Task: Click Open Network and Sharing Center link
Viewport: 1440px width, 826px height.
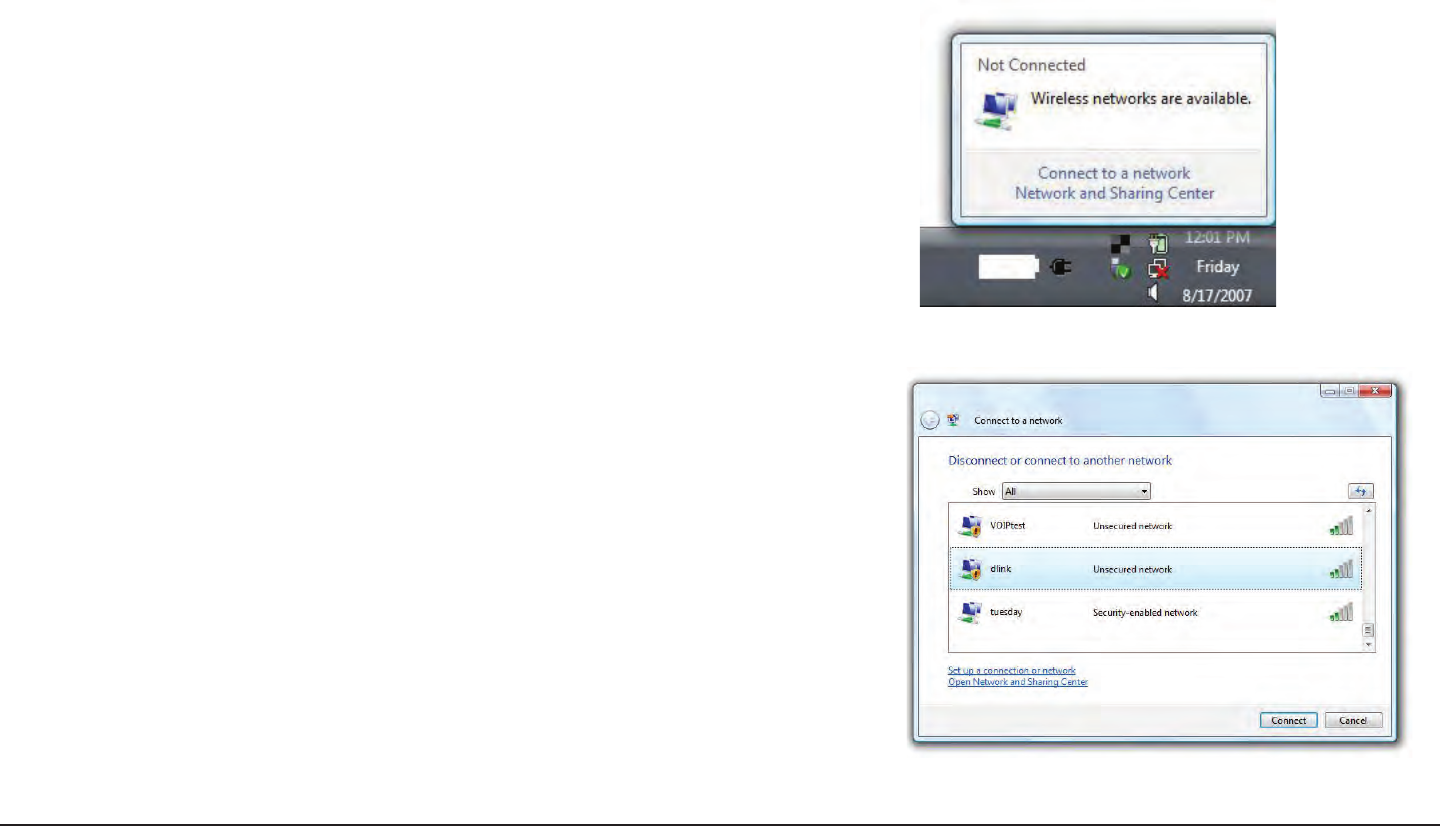Action: (1017, 682)
